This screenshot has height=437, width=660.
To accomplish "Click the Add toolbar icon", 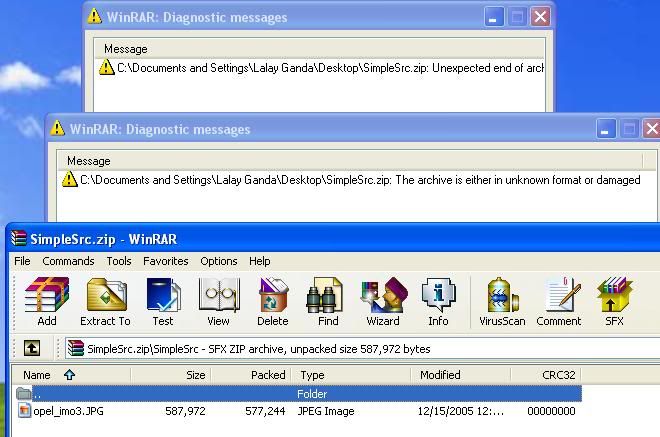I will 47,301.
